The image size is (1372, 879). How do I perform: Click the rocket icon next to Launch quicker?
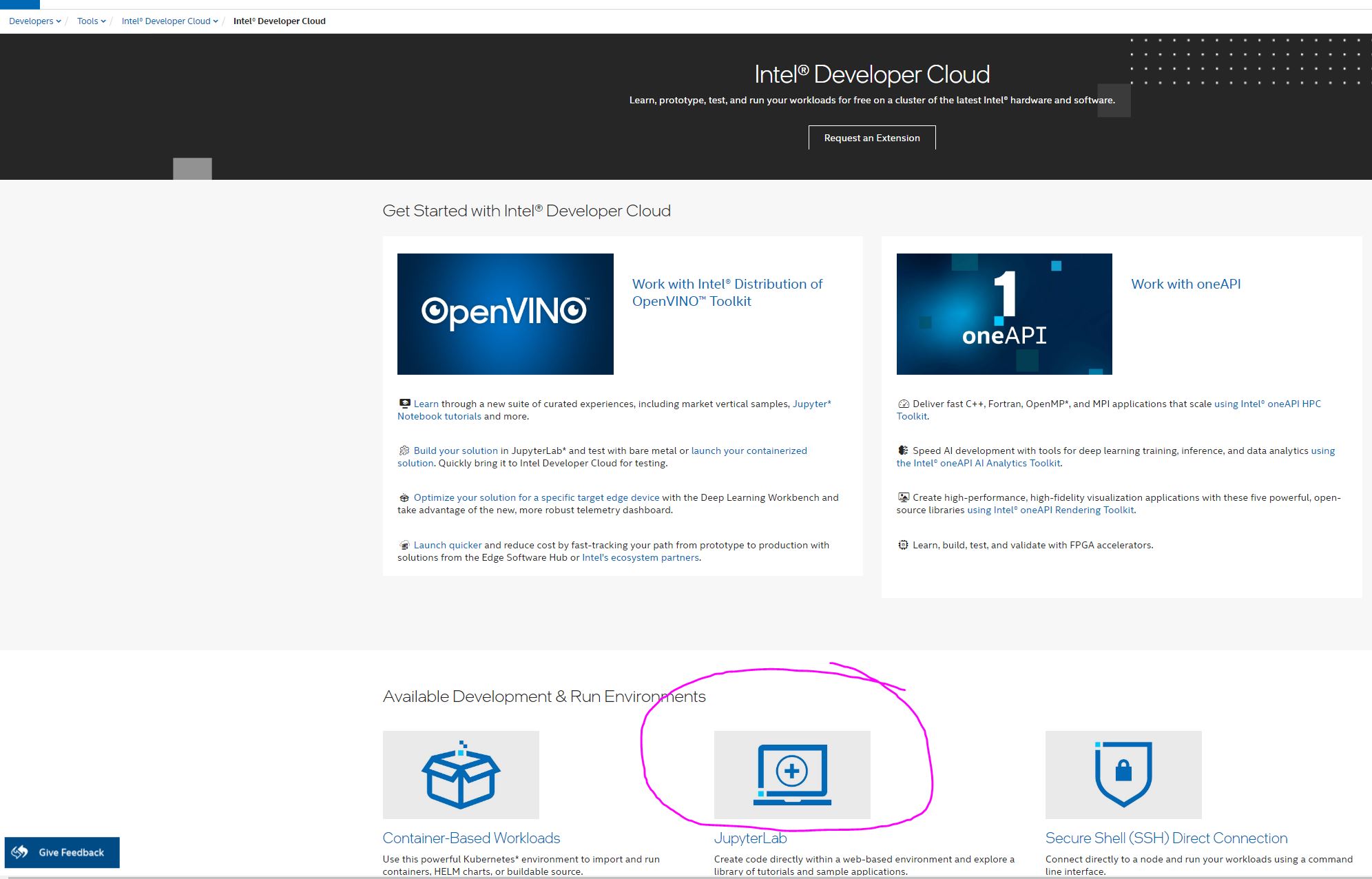click(404, 544)
